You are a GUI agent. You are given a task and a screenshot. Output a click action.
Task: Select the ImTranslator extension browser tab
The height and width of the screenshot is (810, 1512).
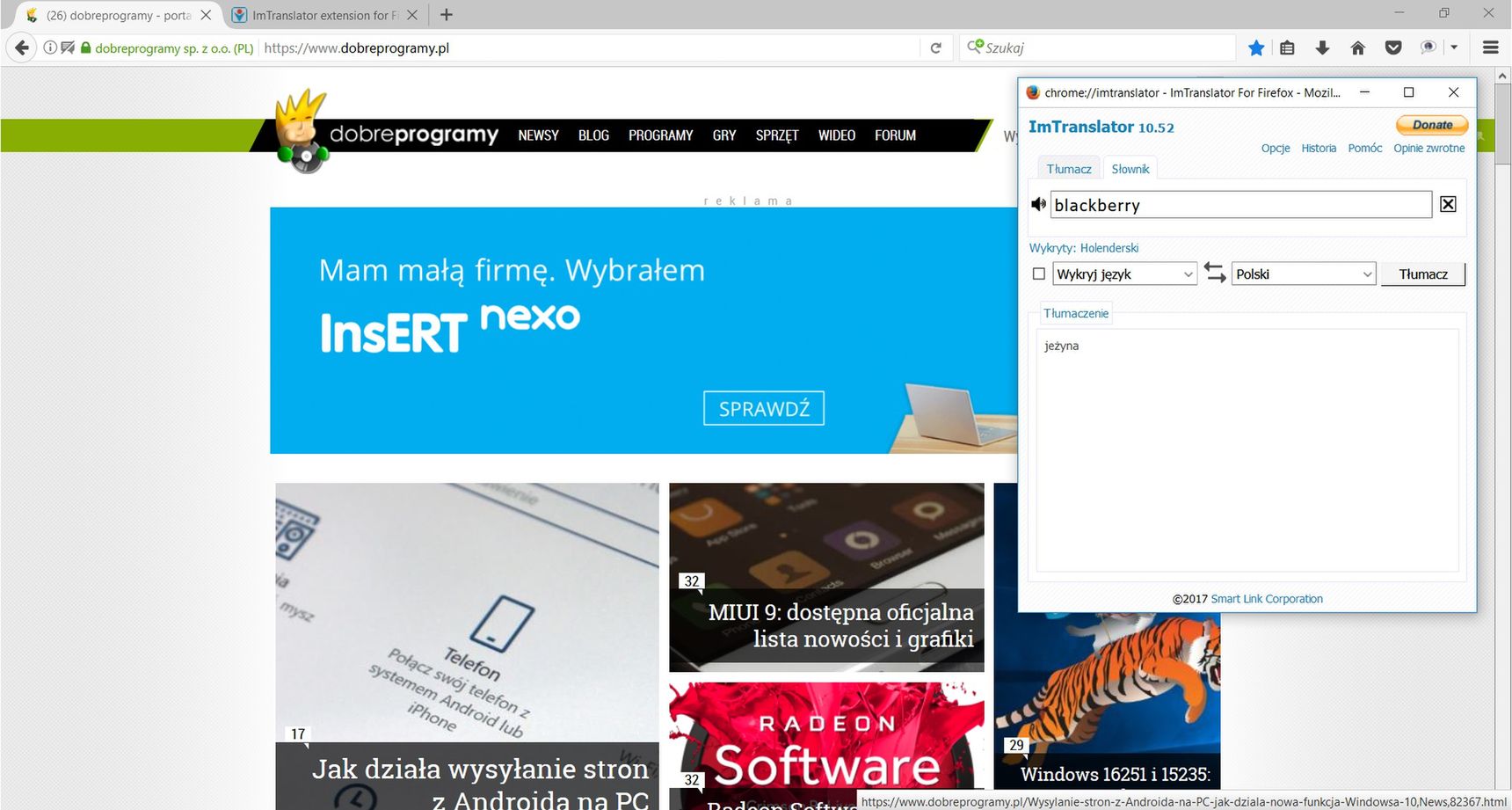[x=325, y=15]
